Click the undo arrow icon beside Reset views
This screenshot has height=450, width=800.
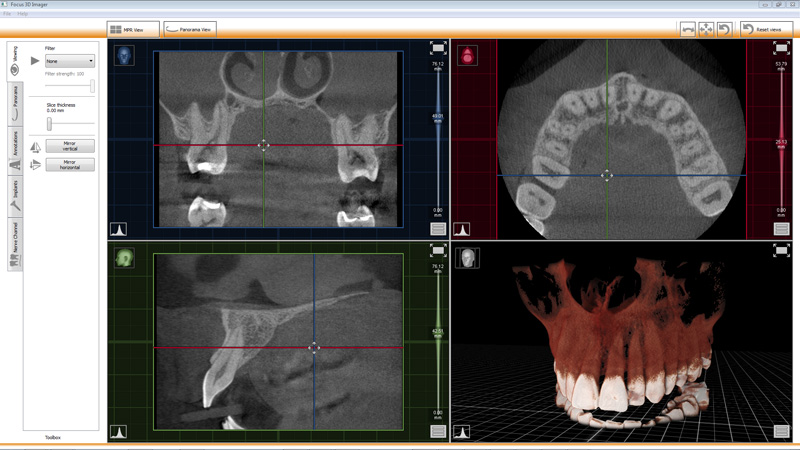pos(724,30)
